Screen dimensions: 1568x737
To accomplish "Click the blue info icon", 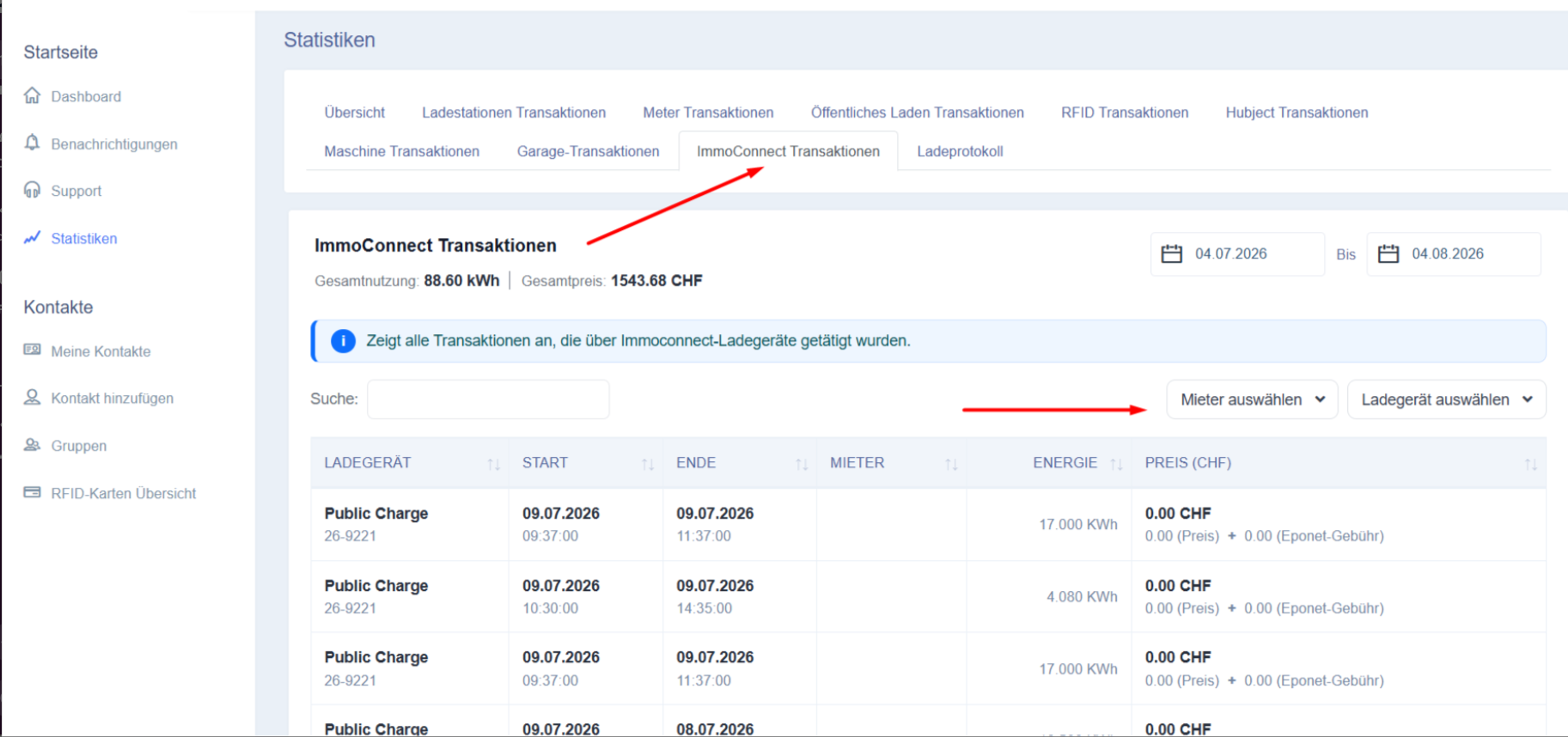I will tap(343, 341).
